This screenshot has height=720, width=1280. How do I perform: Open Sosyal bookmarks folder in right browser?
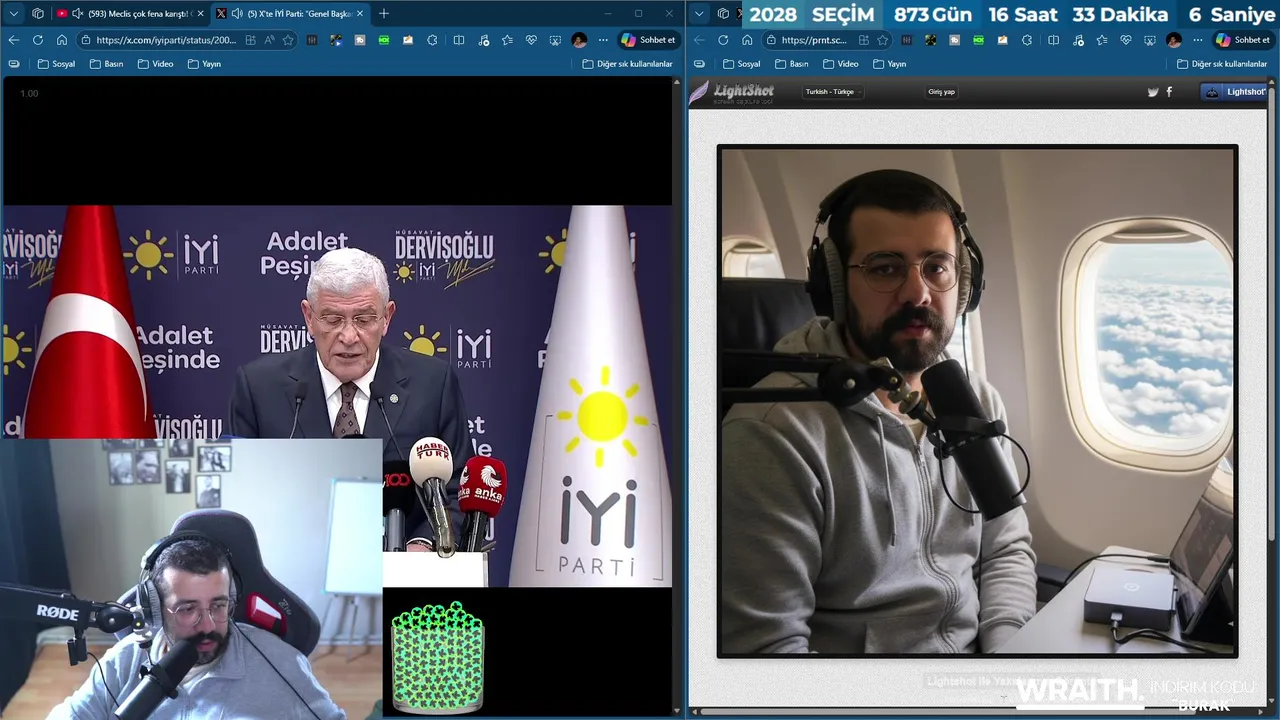(741, 64)
